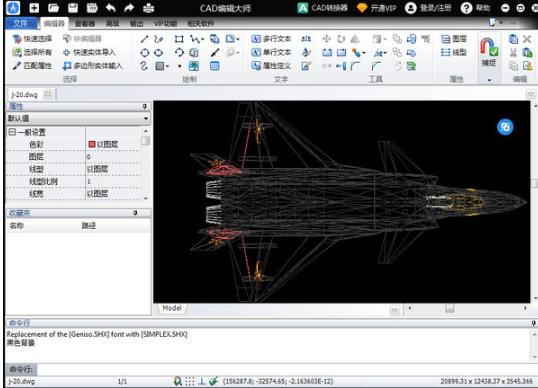538x388 pixels.
Task: Click the Line draw tool icon
Action: (x=144, y=39)
